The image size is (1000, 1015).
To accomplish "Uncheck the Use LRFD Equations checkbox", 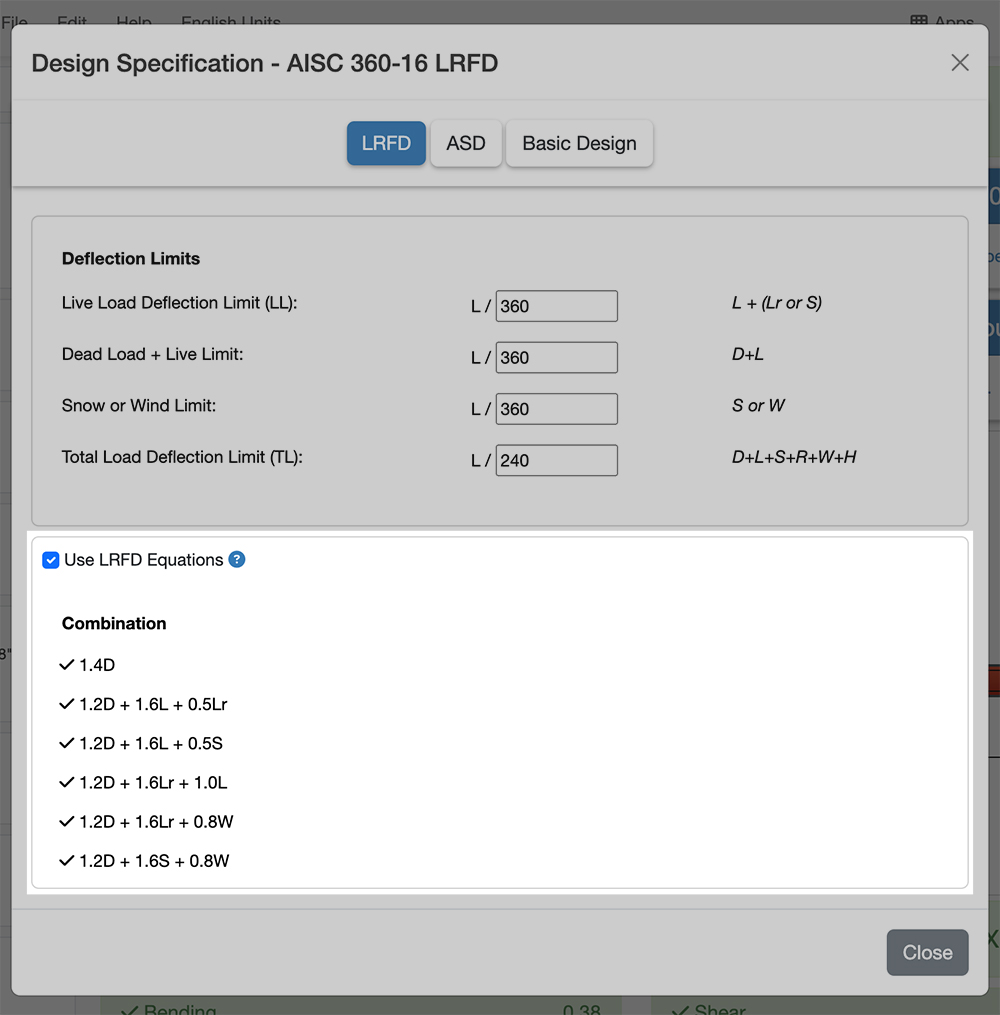I will [50, 560].
